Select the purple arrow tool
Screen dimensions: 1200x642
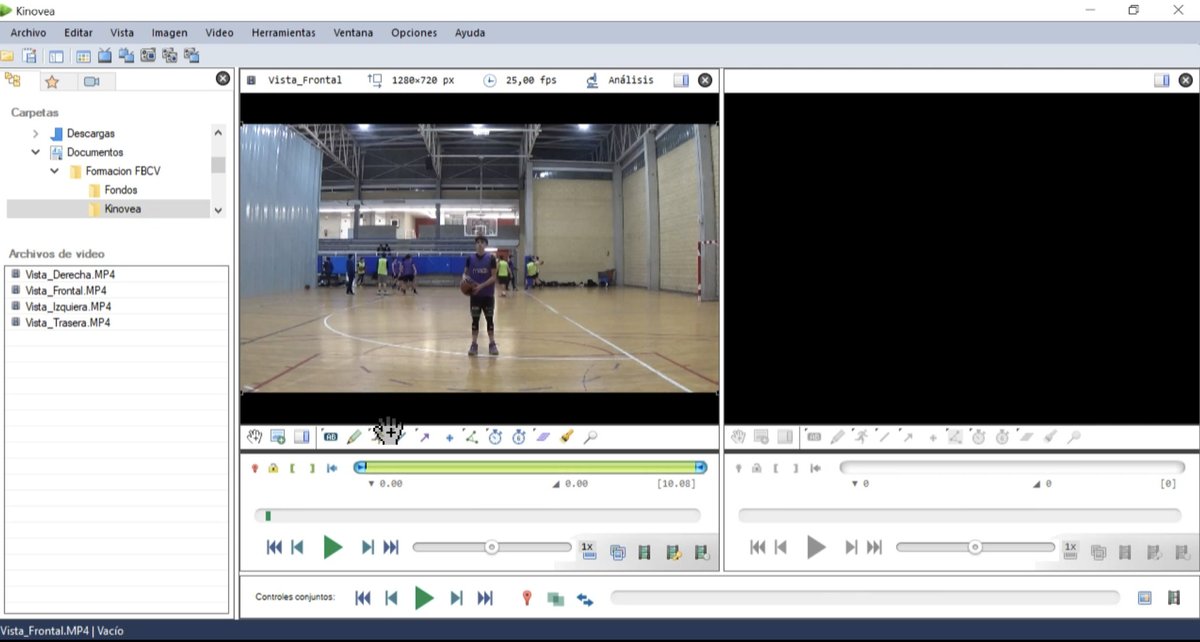424,437
